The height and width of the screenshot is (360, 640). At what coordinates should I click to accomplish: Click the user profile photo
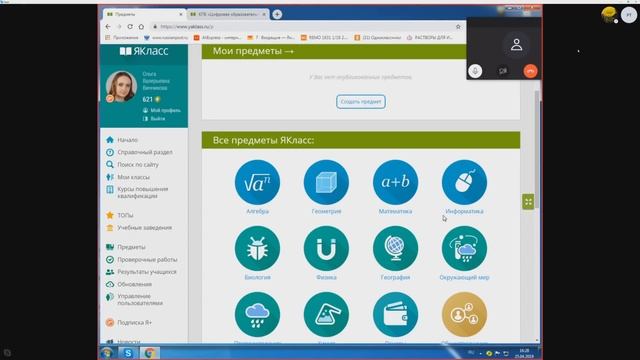(x=121, y=87)
